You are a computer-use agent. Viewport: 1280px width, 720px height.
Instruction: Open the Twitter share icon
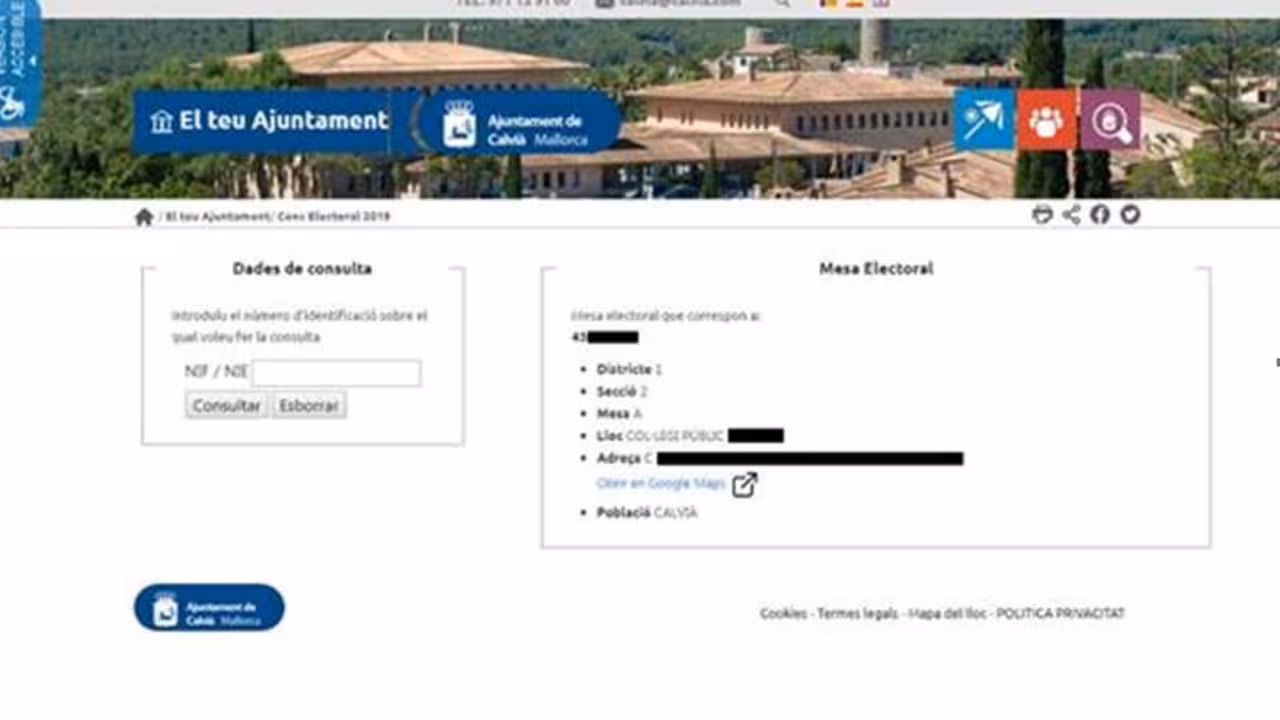[1130, 214]
